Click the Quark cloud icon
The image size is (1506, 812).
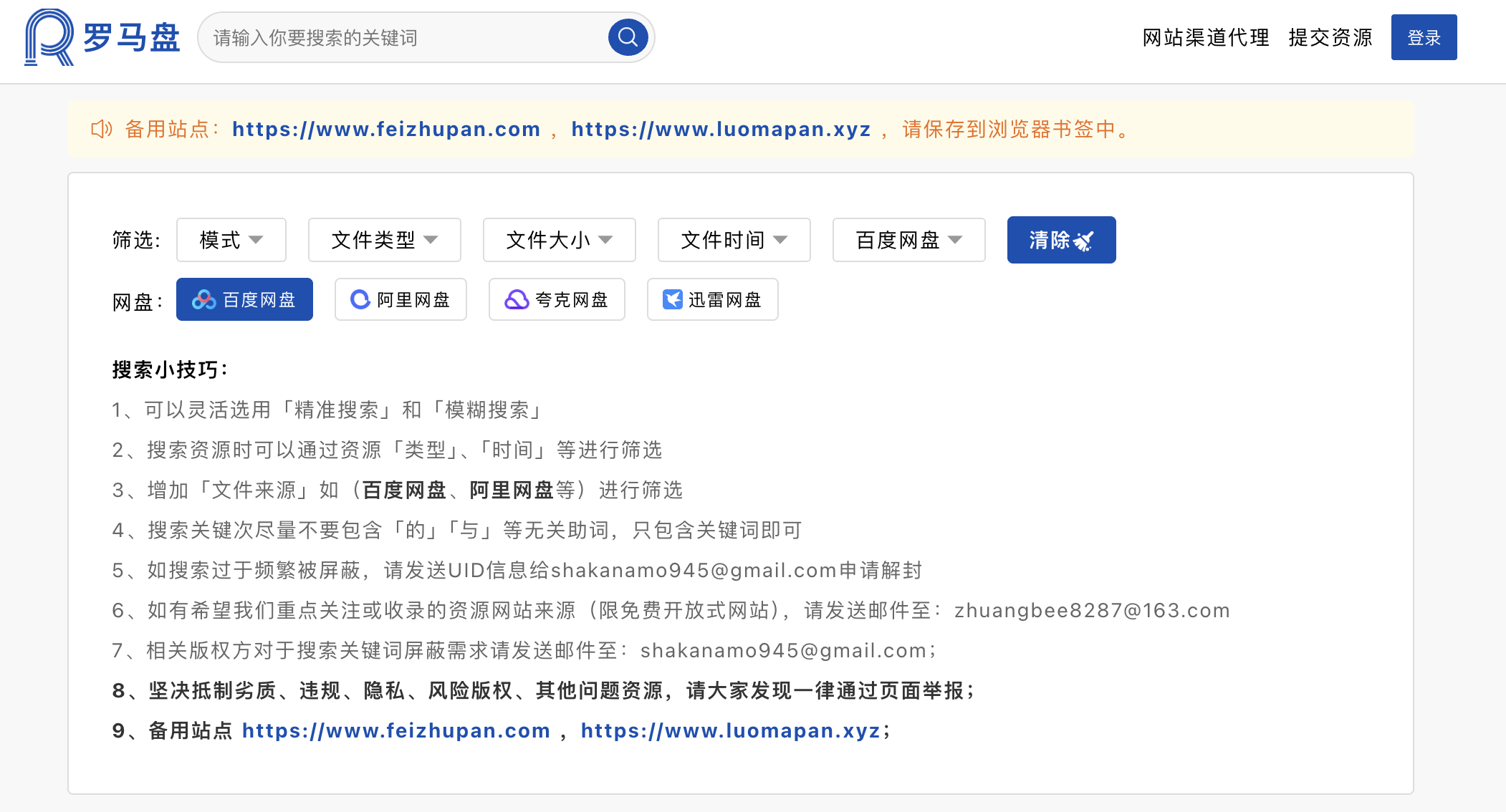[517, 299]
